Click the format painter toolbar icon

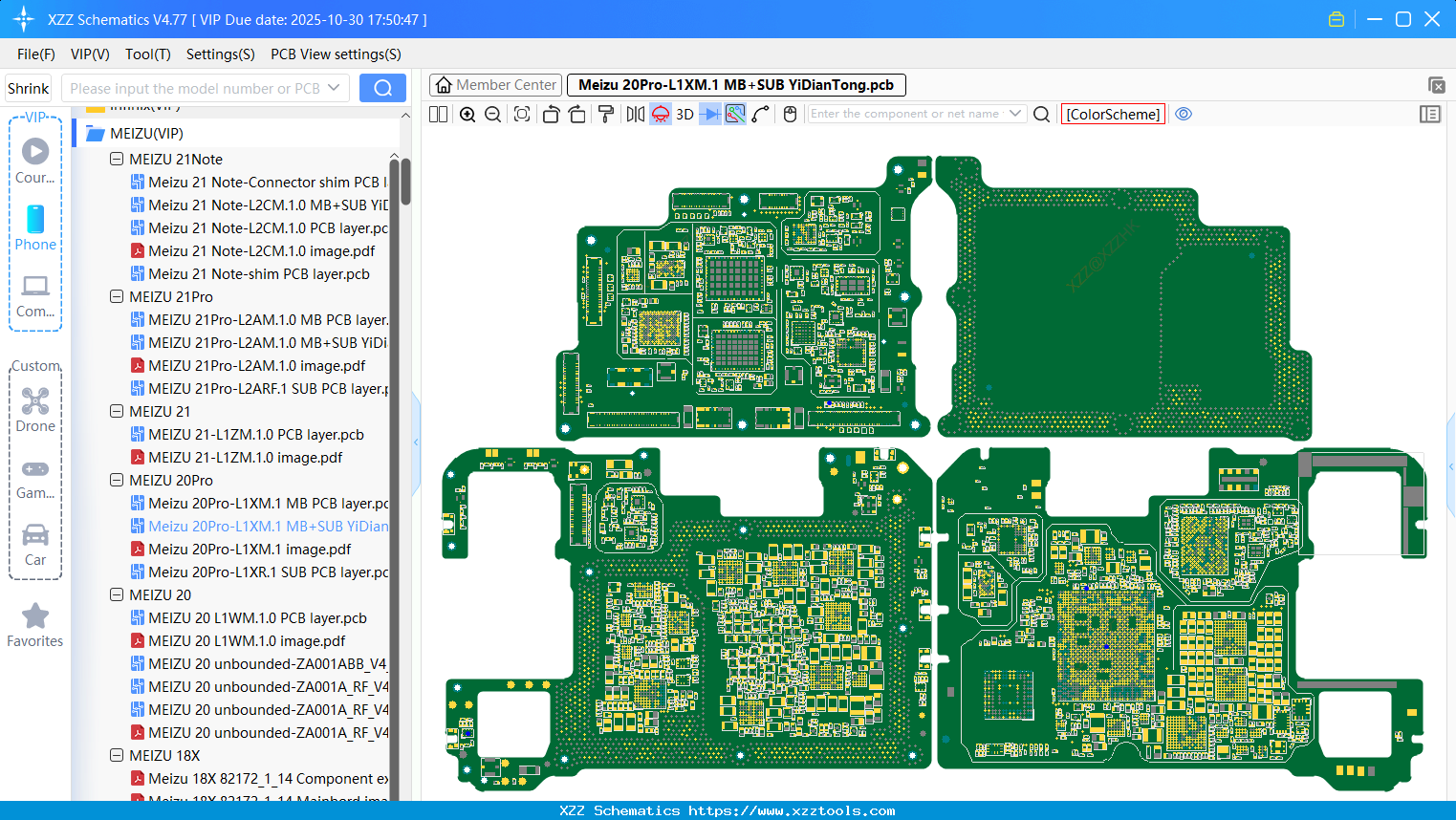click(605, 115)
